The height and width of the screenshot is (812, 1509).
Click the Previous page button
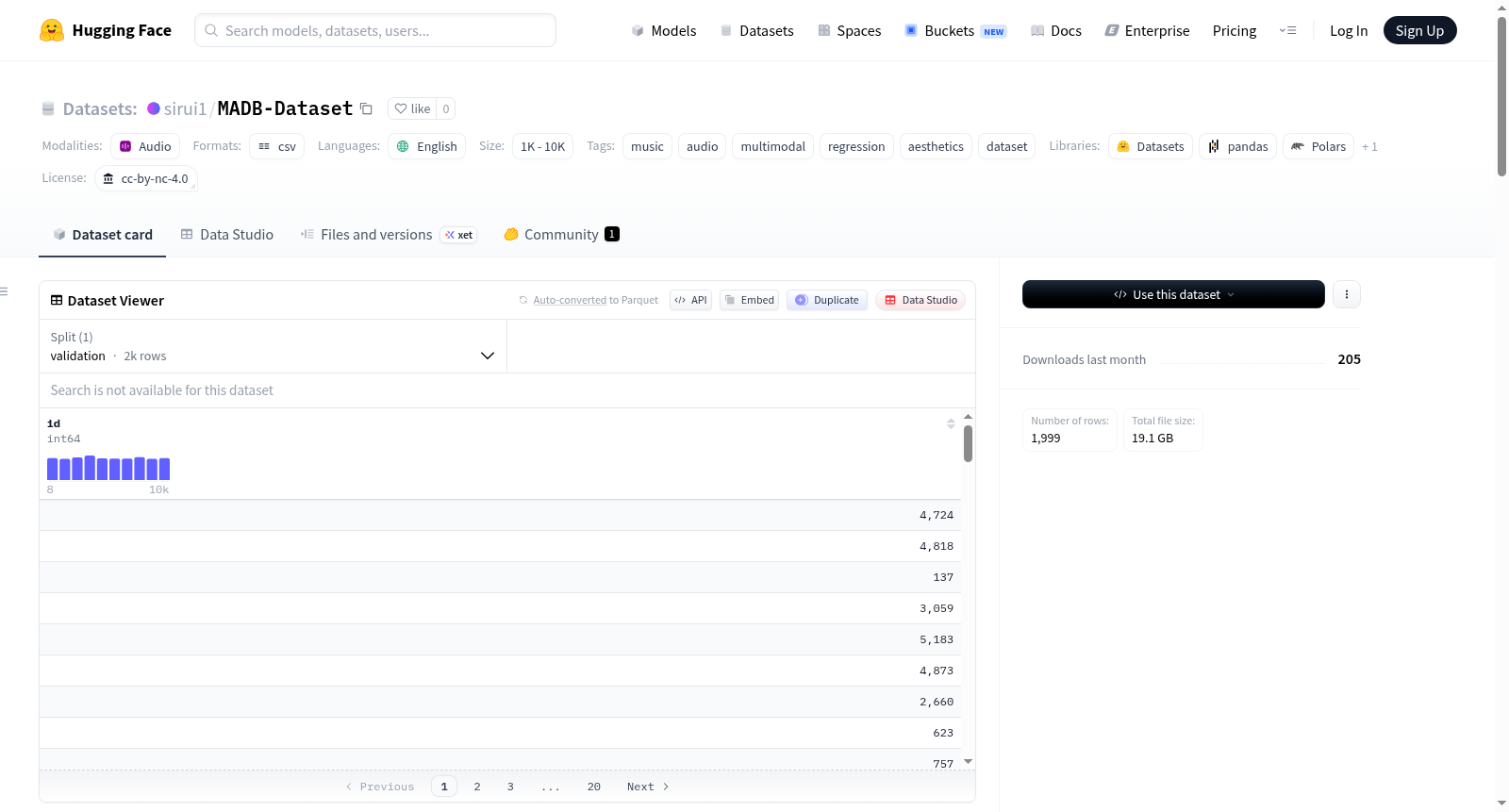[380, 787]
